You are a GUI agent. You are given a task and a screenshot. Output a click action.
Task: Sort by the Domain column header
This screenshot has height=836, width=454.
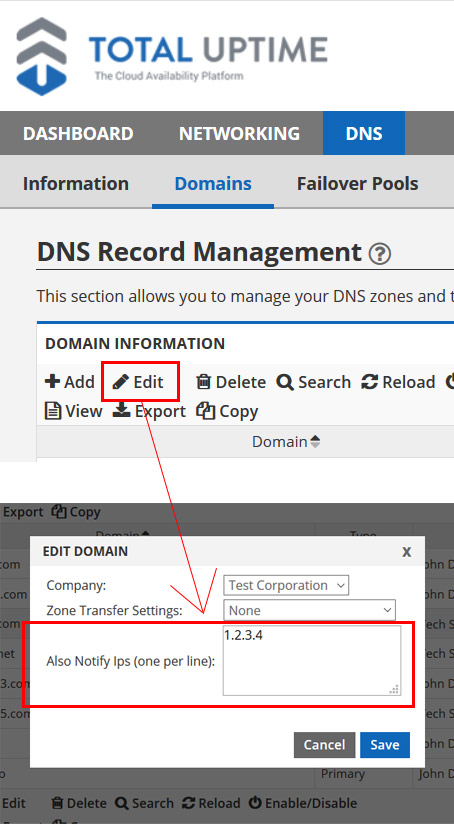pyautogui.click(x=286, y=441)
